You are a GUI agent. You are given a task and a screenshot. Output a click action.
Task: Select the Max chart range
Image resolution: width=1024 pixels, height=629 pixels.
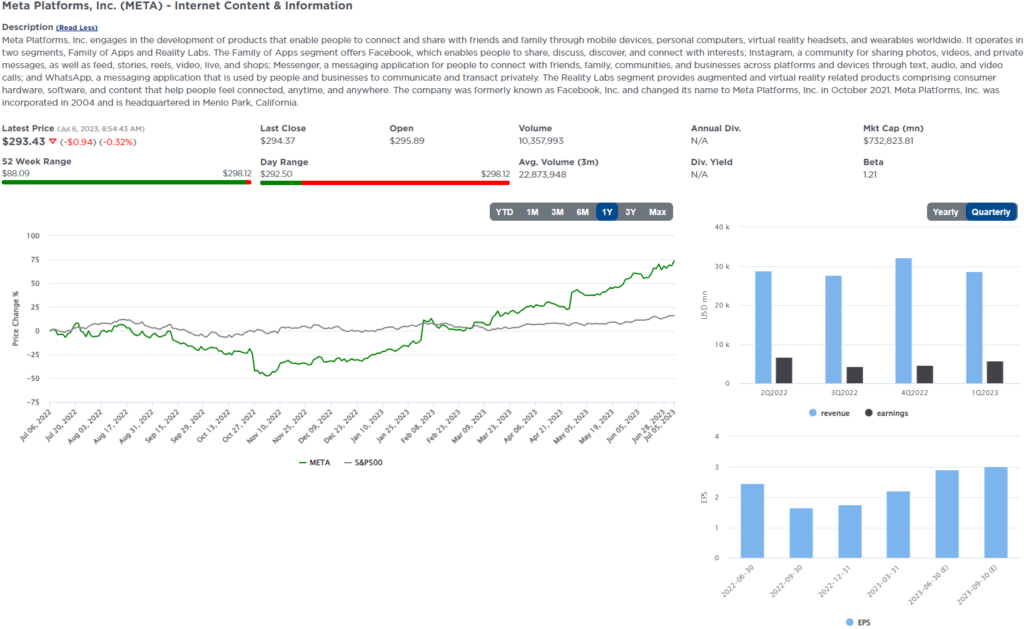coord(657,212)
